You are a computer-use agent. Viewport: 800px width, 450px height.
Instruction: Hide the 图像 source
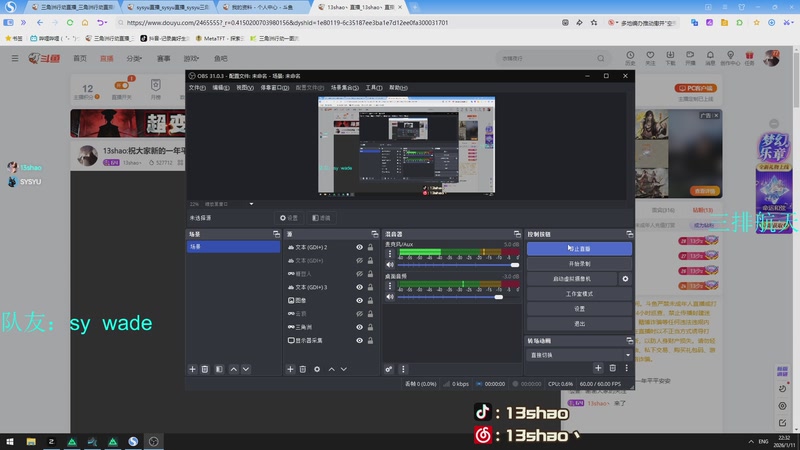(x=360, y=301)
